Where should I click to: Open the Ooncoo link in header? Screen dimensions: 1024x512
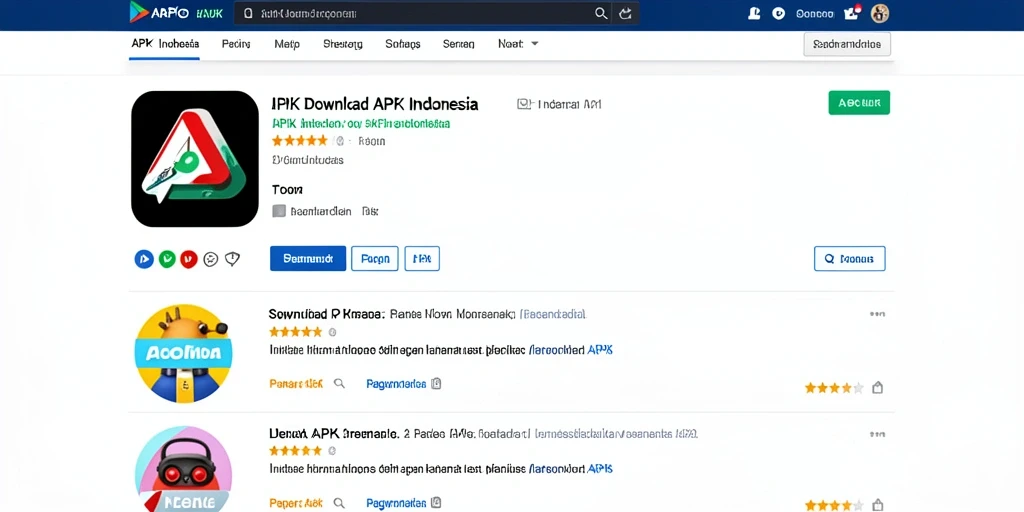(814, 14)
